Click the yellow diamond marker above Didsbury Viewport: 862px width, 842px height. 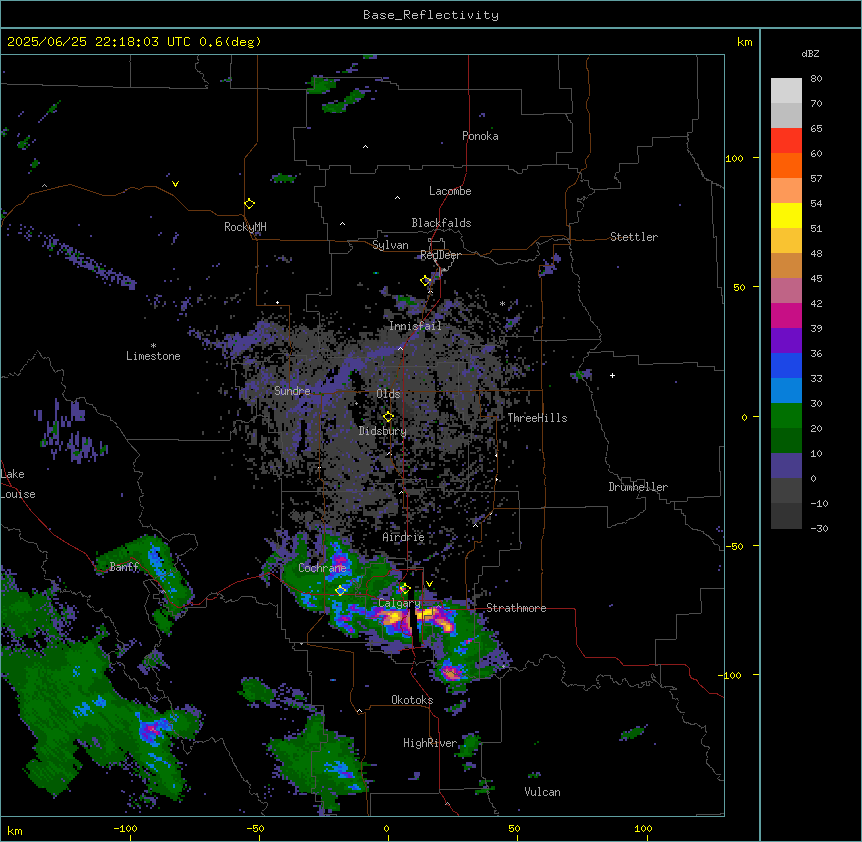389,417
